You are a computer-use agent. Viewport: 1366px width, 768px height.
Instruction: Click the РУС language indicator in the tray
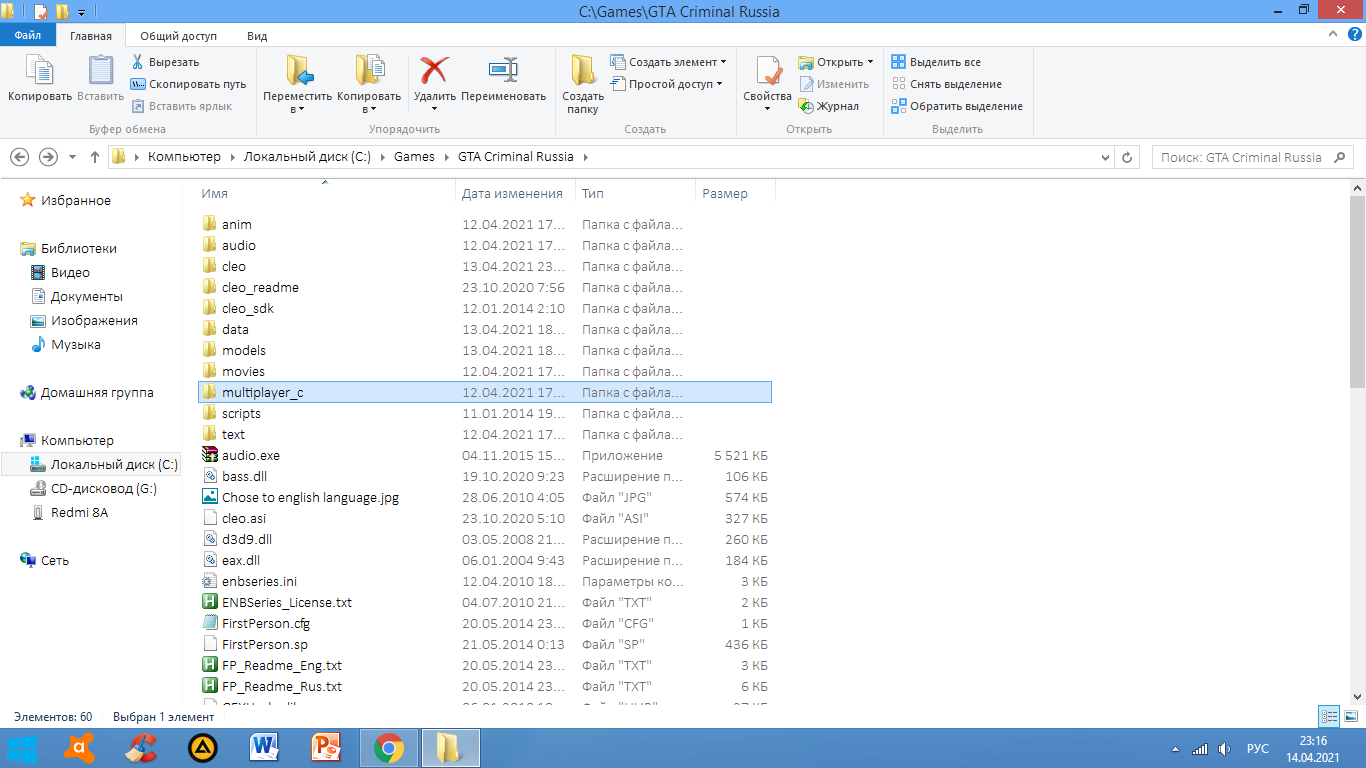[x=1257, y=748]
